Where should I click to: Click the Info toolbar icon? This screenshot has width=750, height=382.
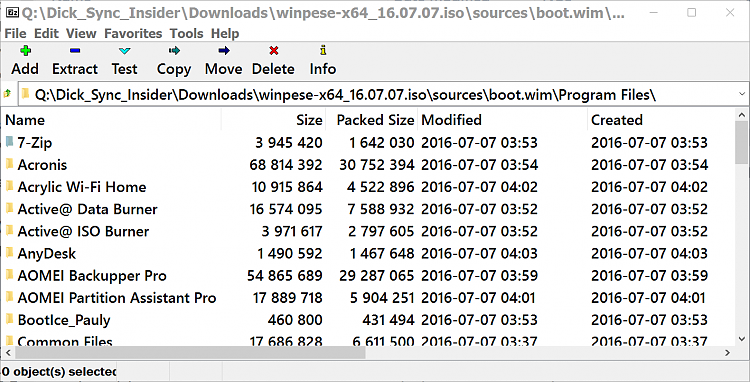click(x=323, y=50)
